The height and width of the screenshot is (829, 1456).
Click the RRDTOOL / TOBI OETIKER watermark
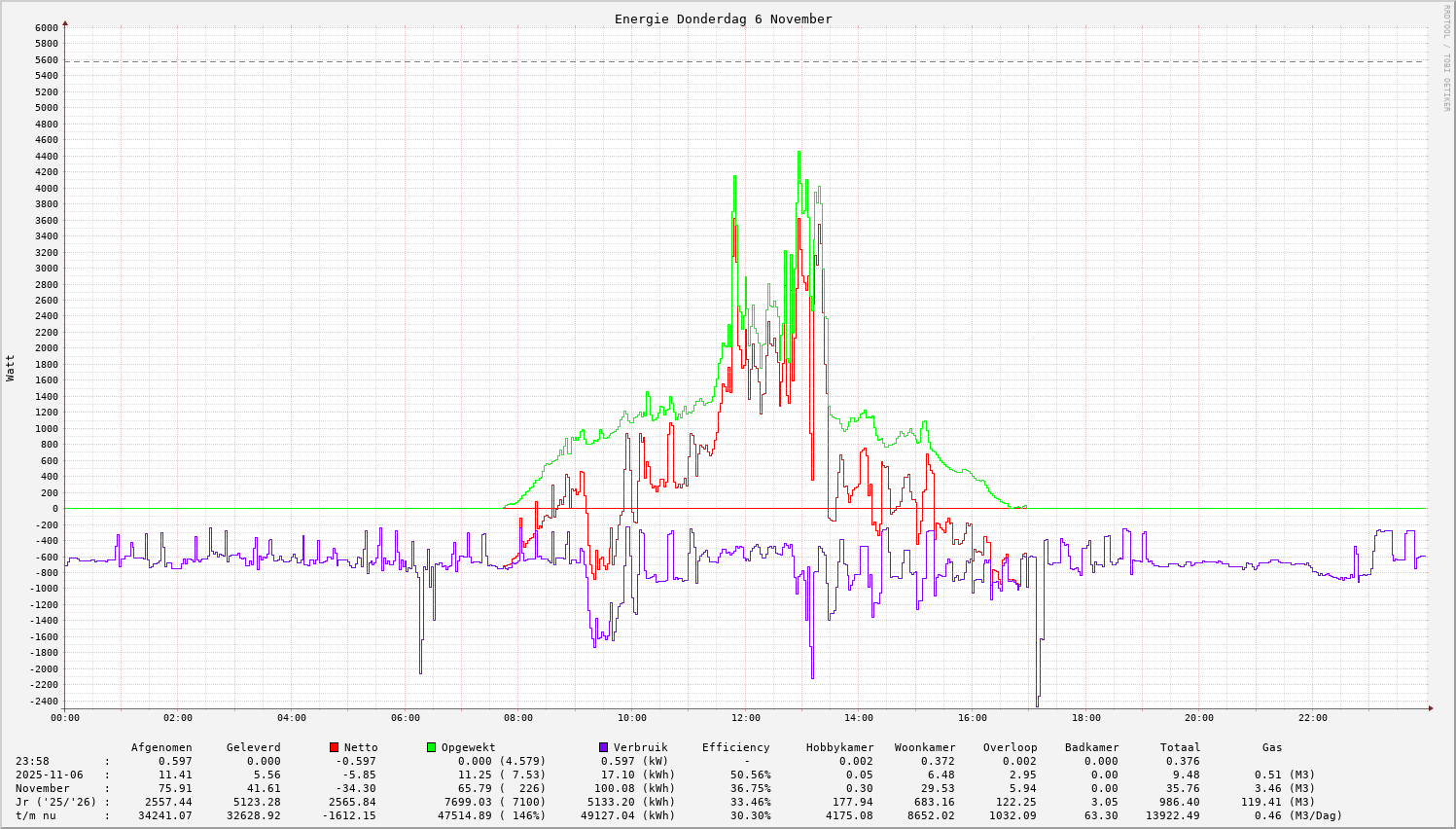(x=1446, y=57)
